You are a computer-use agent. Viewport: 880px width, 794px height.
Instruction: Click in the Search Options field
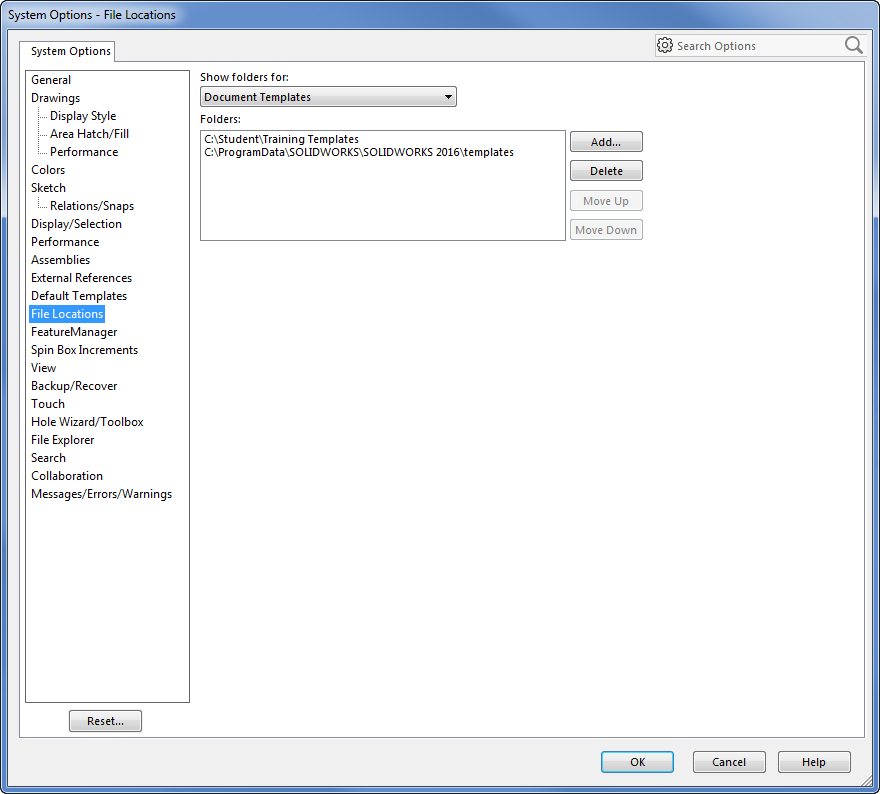click(x=758, y=46)
